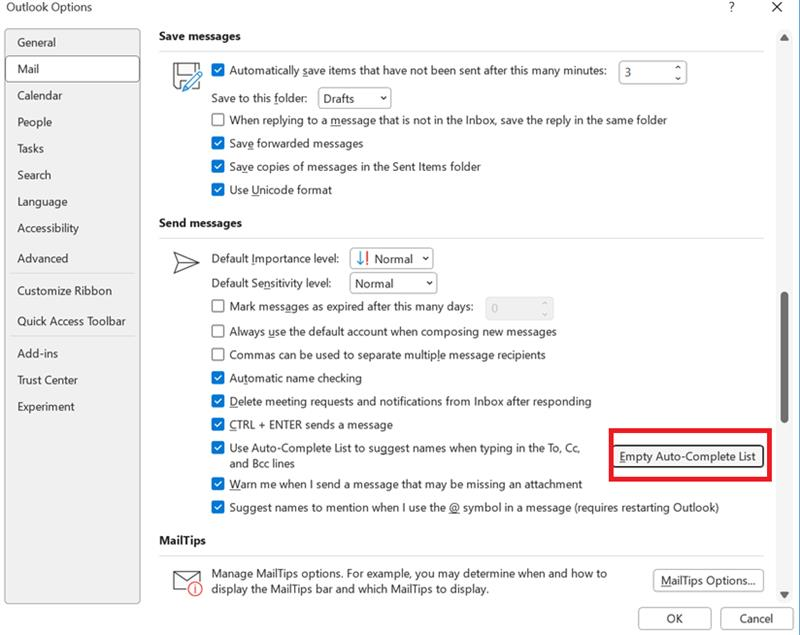Toggle Use Unicode format checkbox

[218, 190]
